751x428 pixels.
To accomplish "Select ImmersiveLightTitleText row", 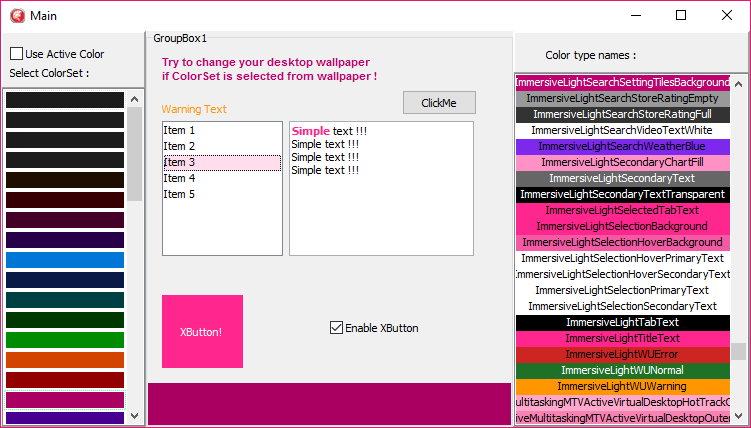I will point(623,338).
